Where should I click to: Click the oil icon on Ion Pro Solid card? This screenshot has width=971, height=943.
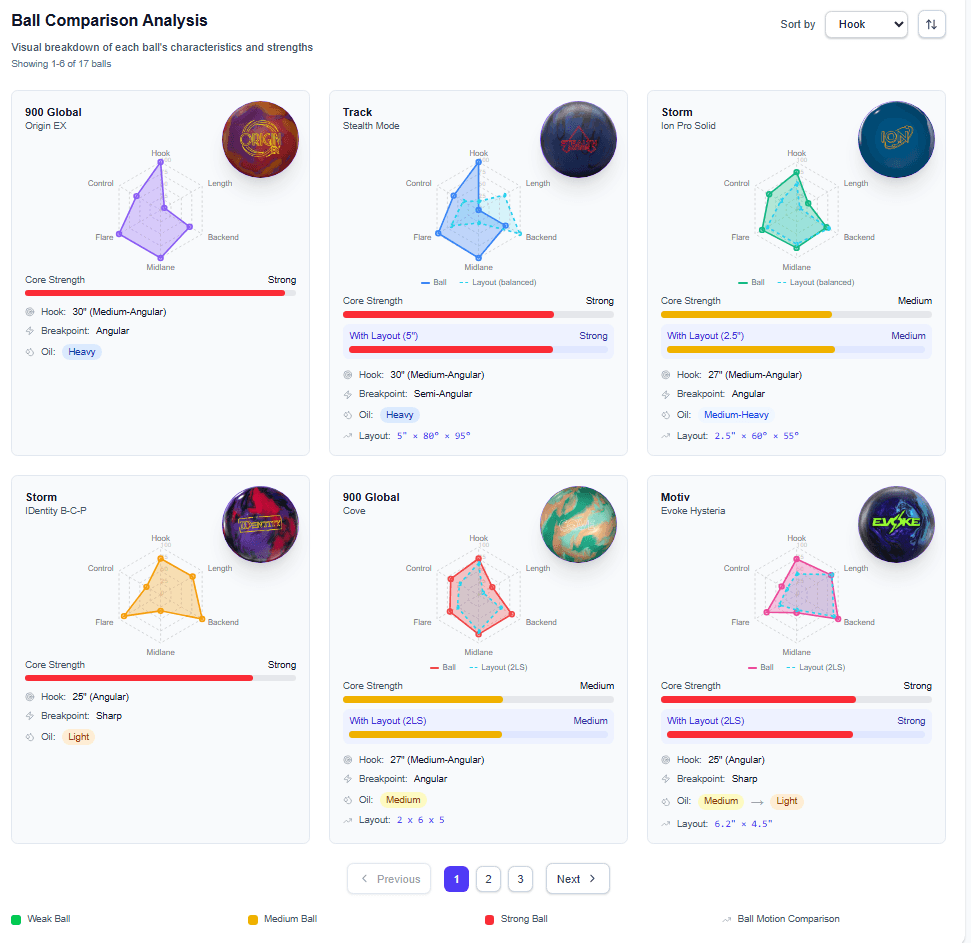click(x=666, y=415)
